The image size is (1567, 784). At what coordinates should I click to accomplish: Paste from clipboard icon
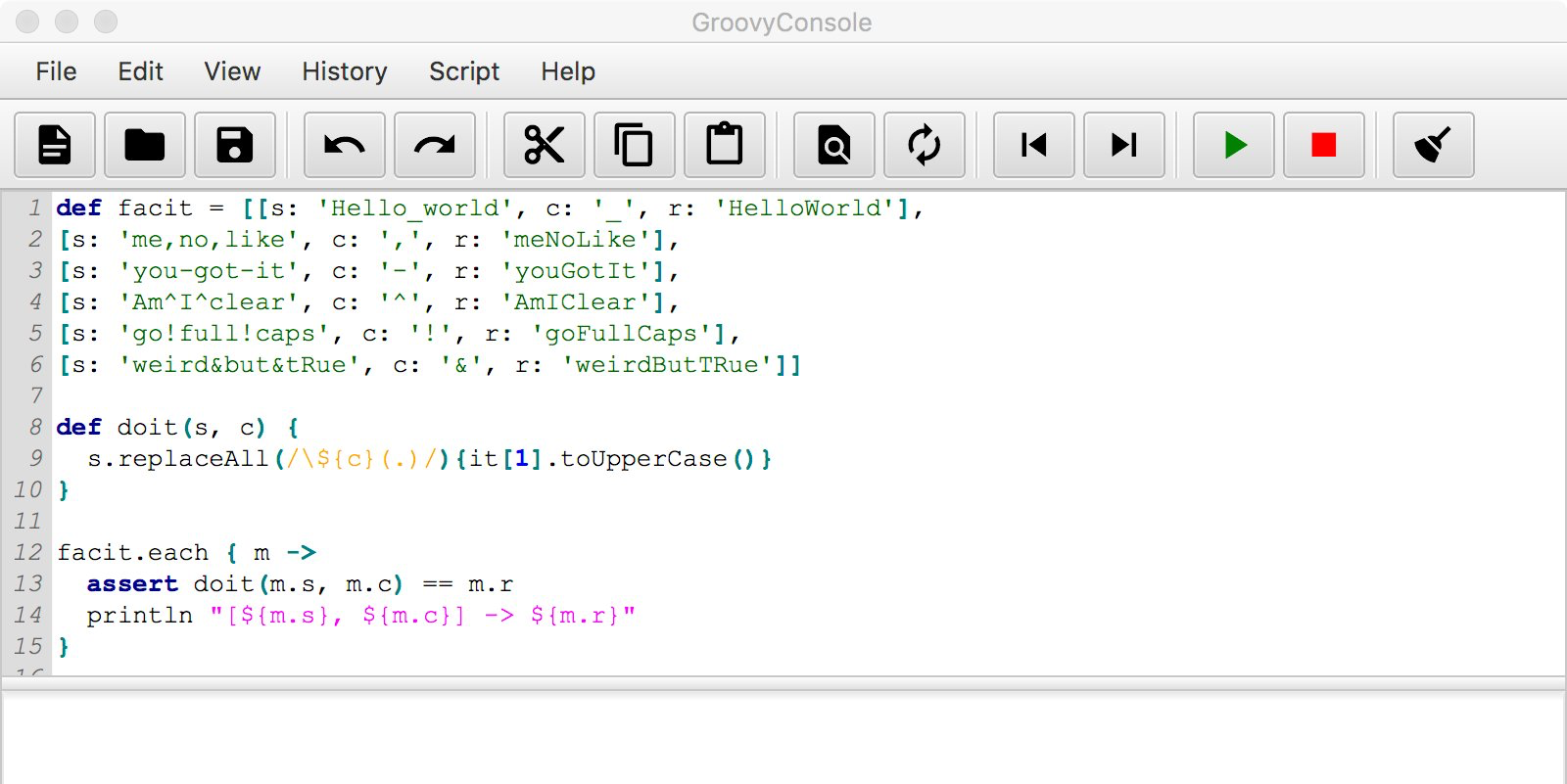725,145
